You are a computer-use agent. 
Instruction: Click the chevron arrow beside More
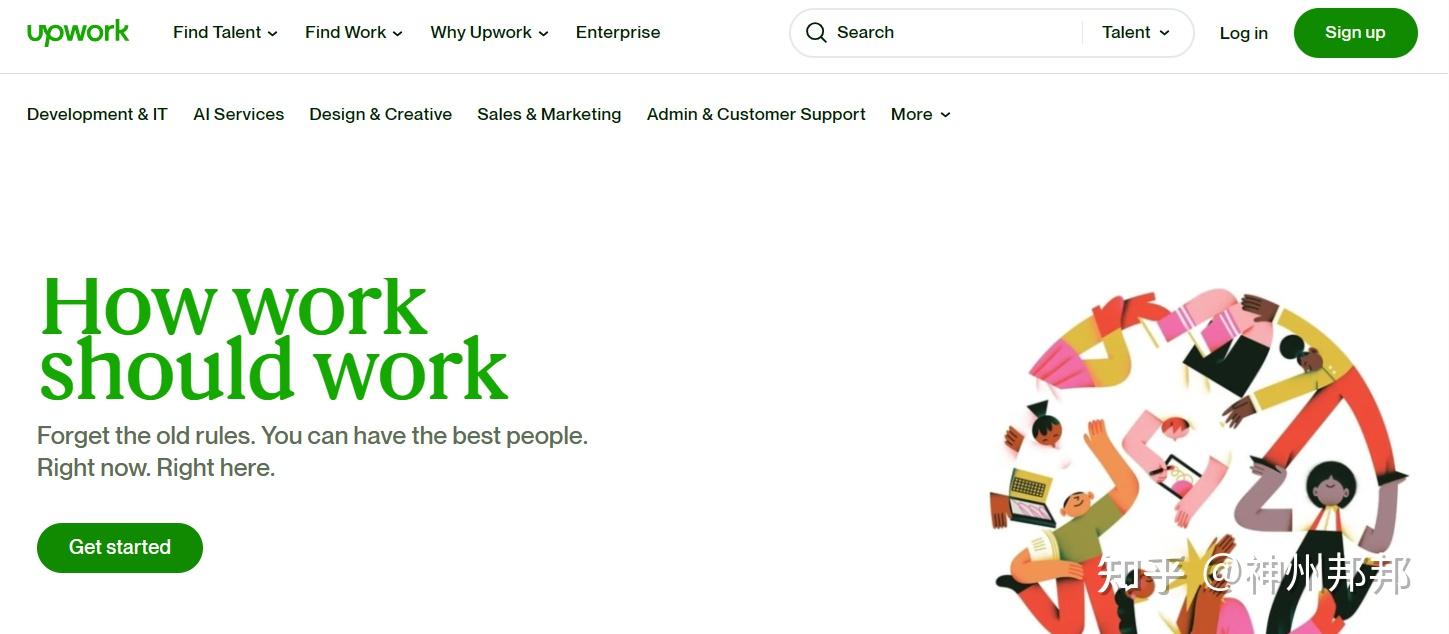945,115
